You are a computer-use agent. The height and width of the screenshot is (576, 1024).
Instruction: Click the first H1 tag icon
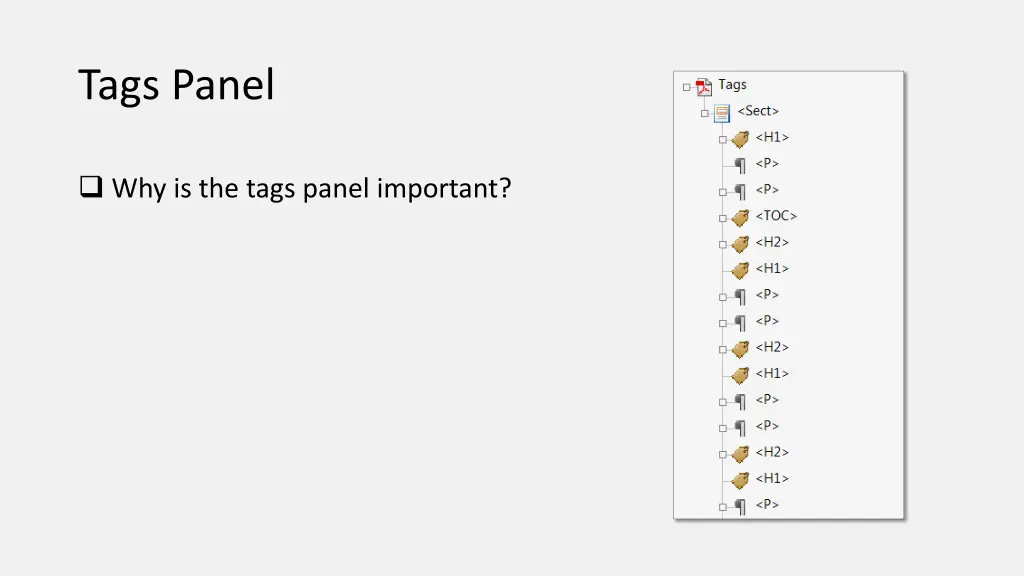(x=740, y=138)
